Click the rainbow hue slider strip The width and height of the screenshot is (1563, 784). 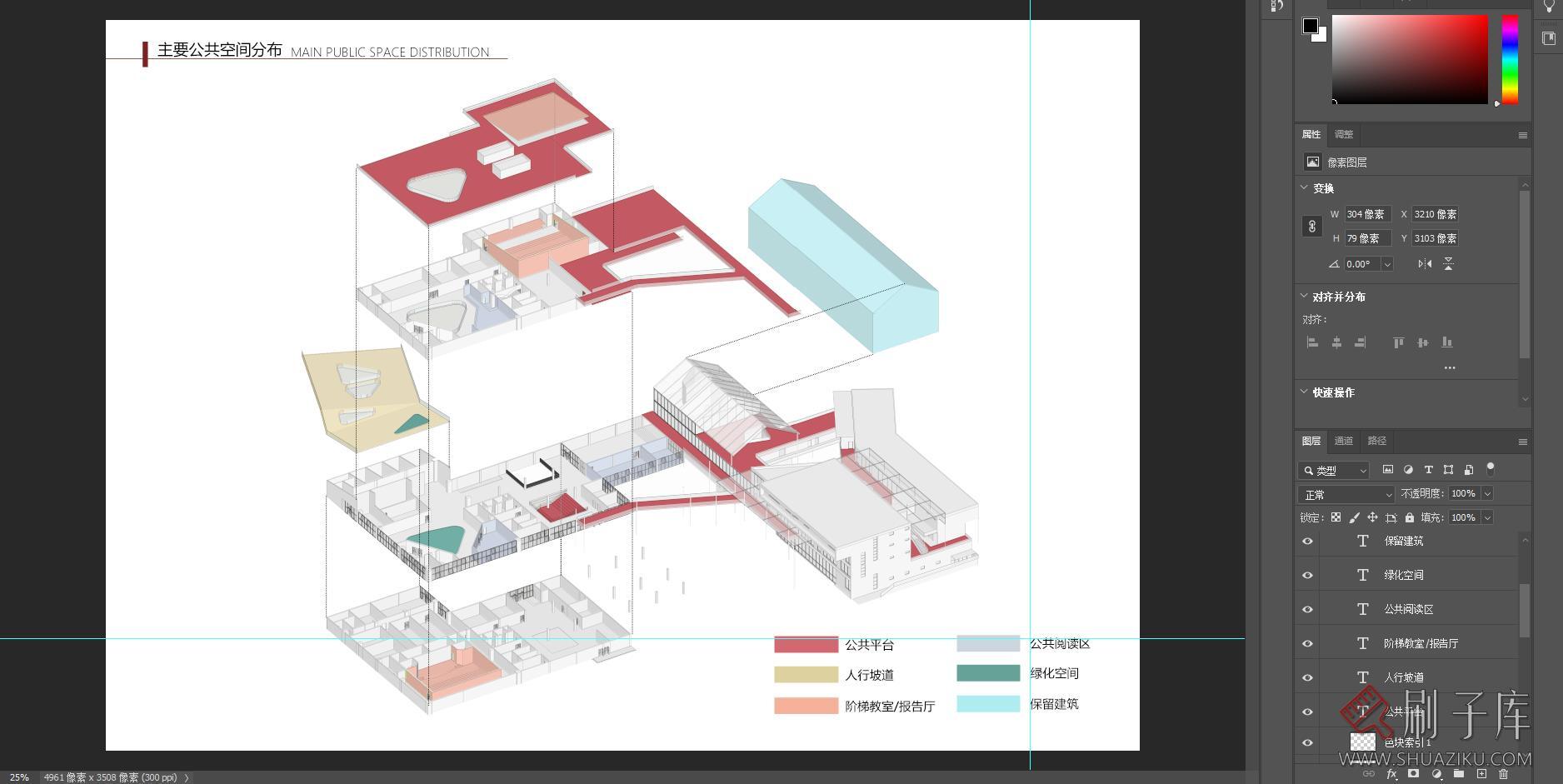(x=1510, y=60)
